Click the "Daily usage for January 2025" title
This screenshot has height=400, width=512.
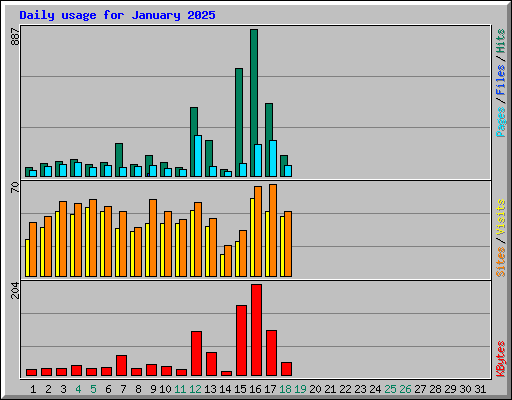point(117,15)
